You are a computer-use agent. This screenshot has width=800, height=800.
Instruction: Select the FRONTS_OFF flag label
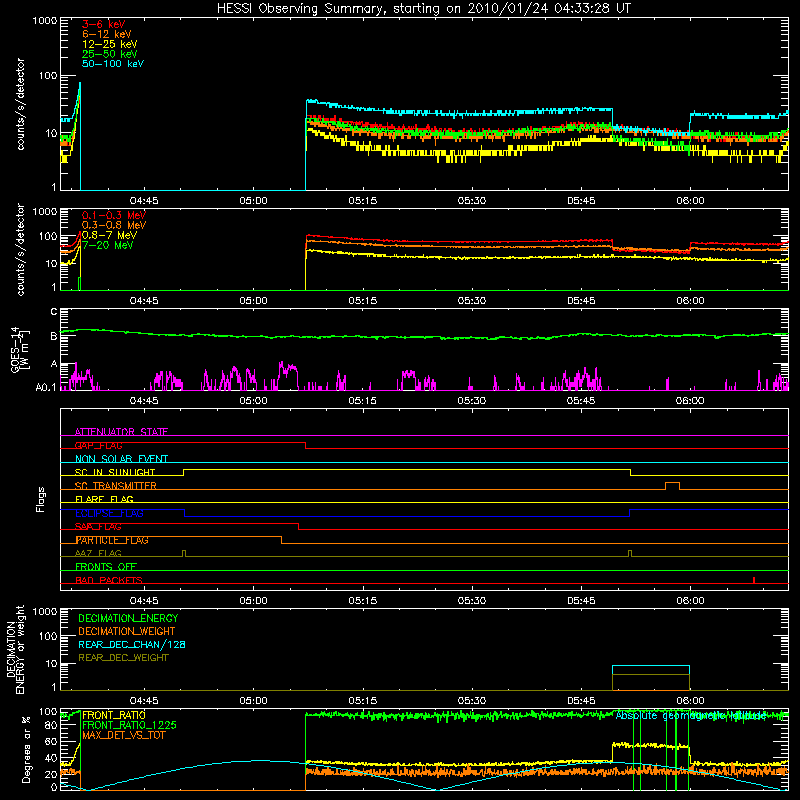pyautogui.click(x=106, y=567)
